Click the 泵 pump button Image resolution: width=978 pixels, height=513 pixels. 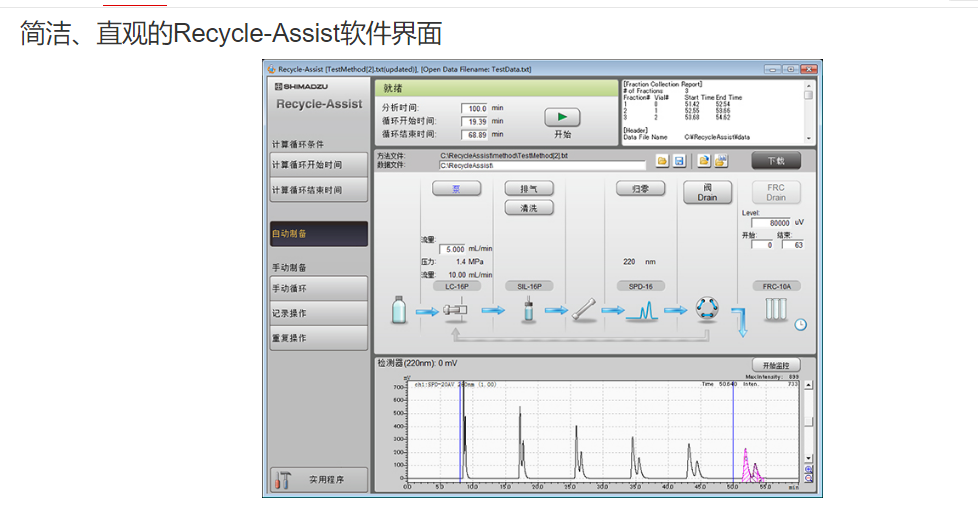click(457, 188)
